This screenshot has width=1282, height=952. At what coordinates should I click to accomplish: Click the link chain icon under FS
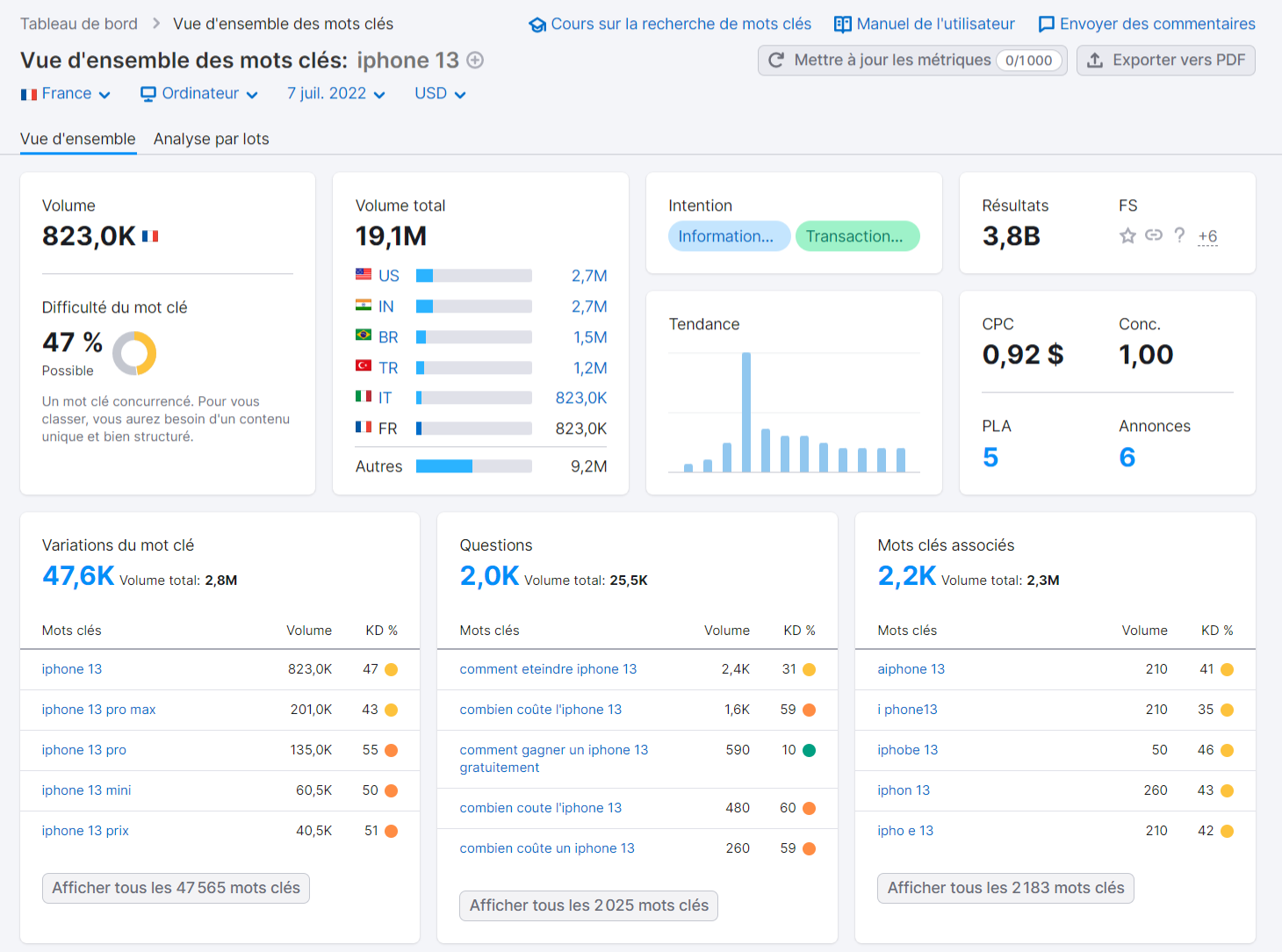tap(1154, 235)
